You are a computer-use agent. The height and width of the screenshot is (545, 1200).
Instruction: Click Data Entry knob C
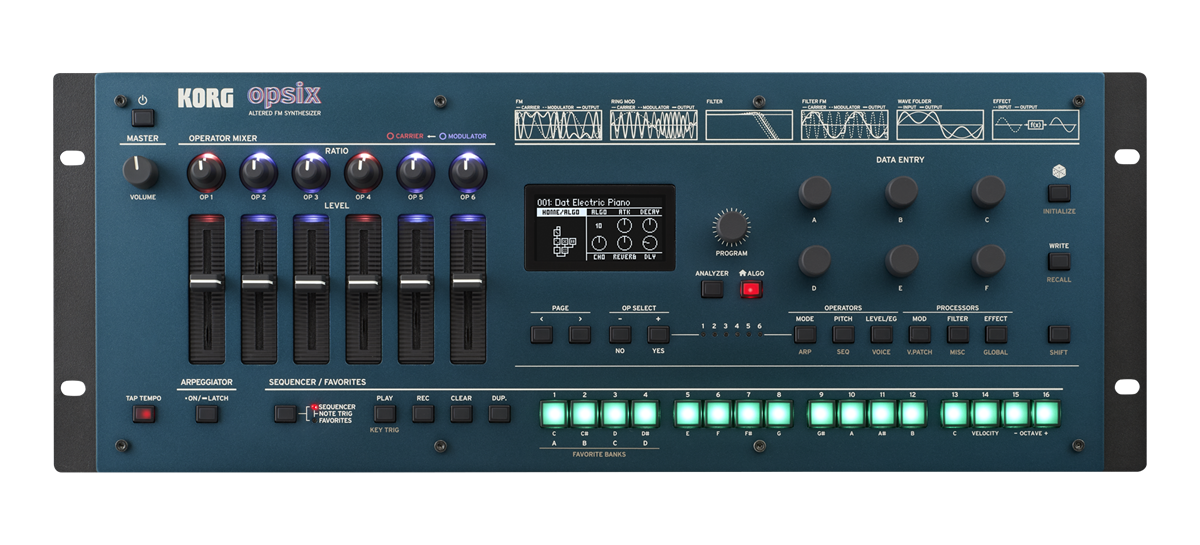[988, 191]
